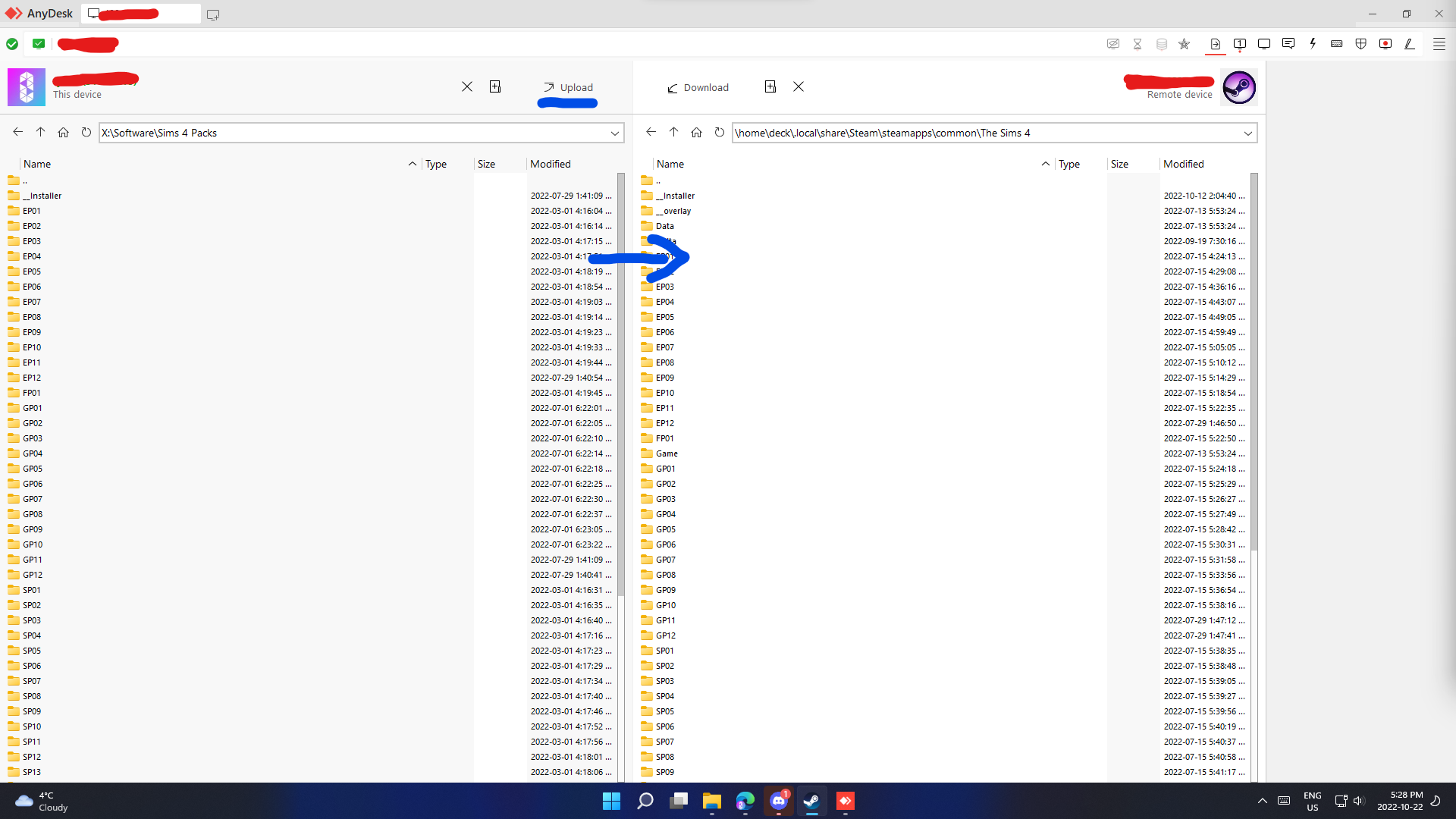
Task: Click the favorites star icon
Action: point(1185,44)
